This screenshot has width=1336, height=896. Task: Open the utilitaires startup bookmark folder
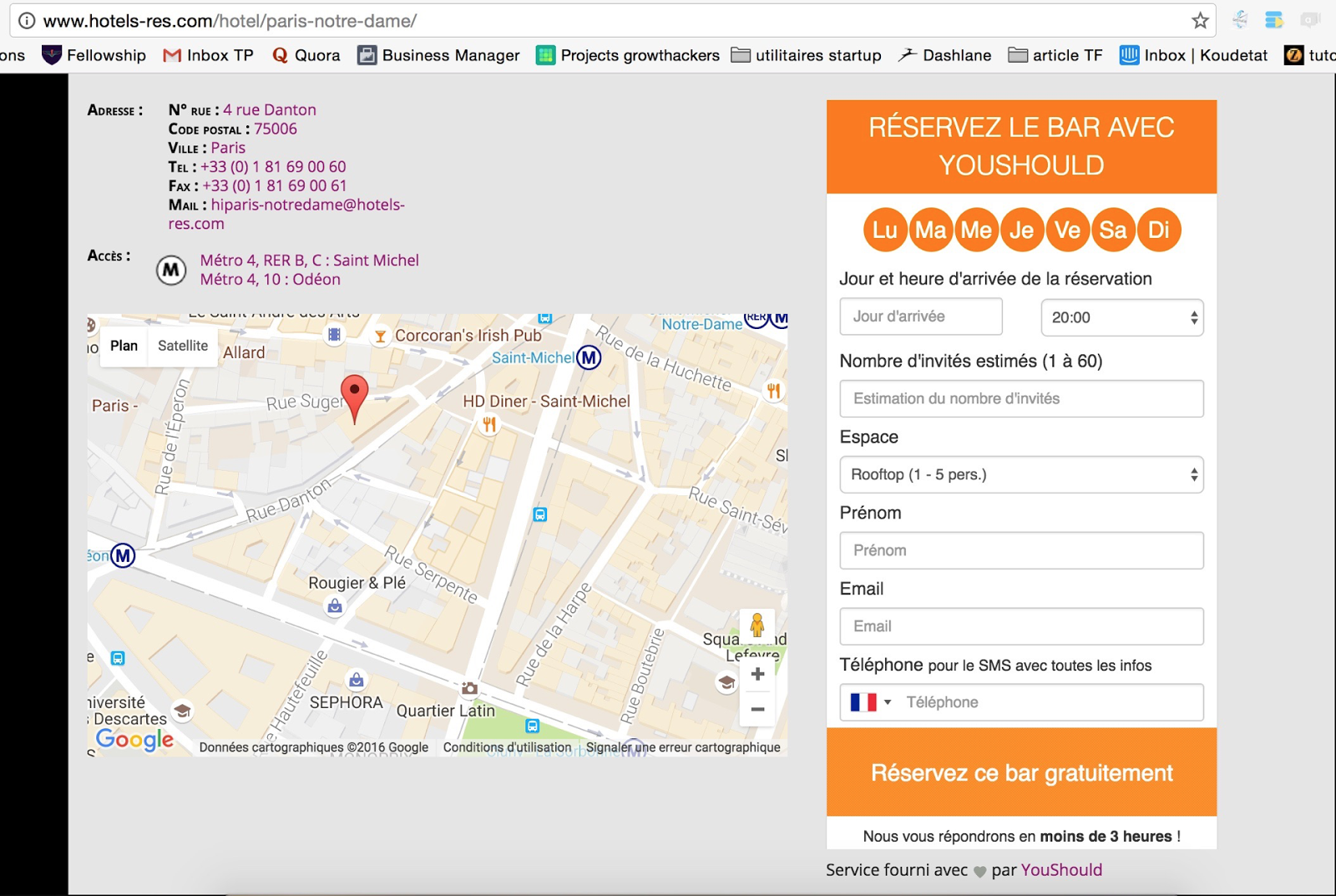pos(807,55)
